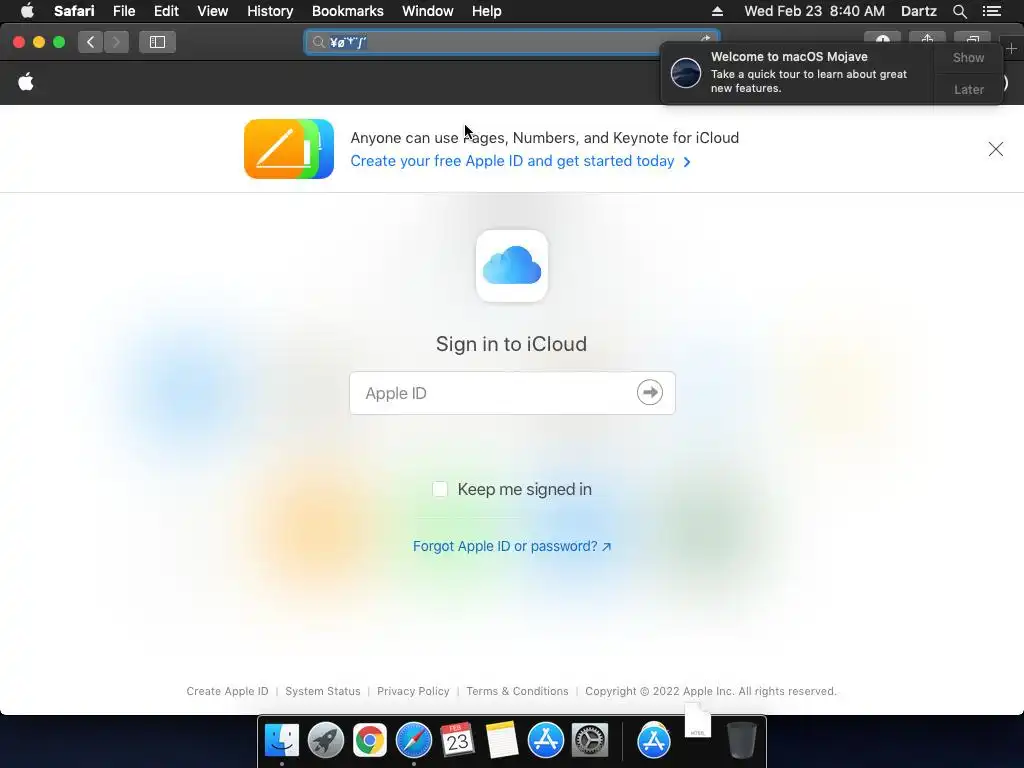1024x768 pixels.
Task: Open a new tab with plus button
Action: pos(1012,48)
